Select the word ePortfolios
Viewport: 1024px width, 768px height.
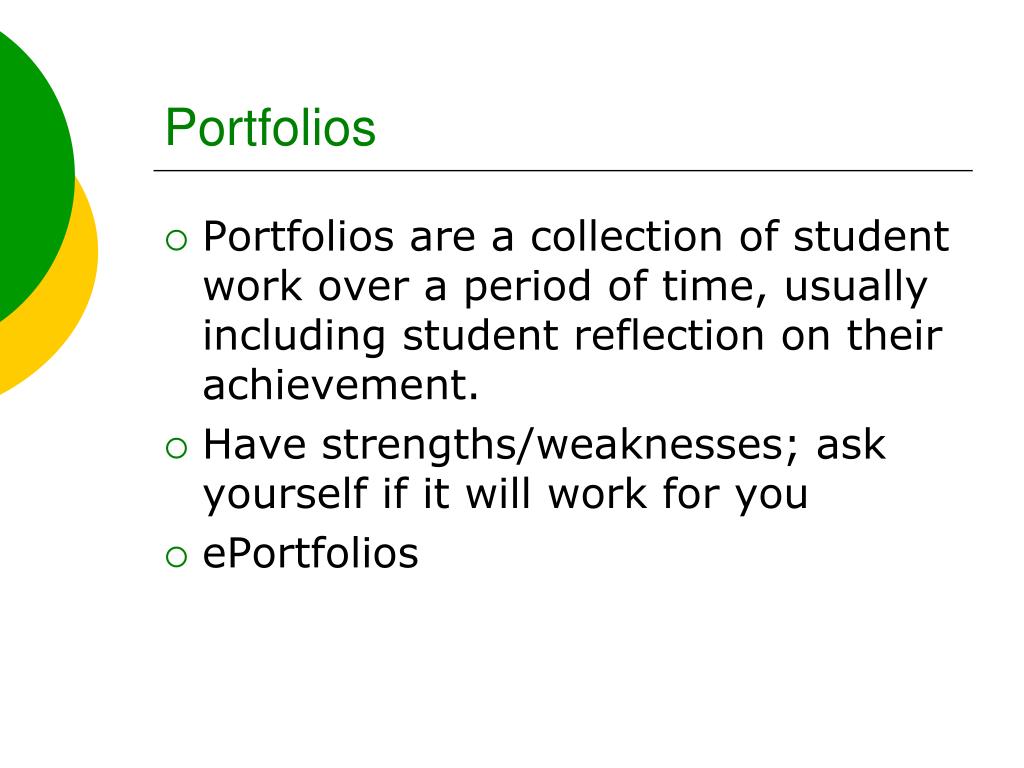pos(310,553)
